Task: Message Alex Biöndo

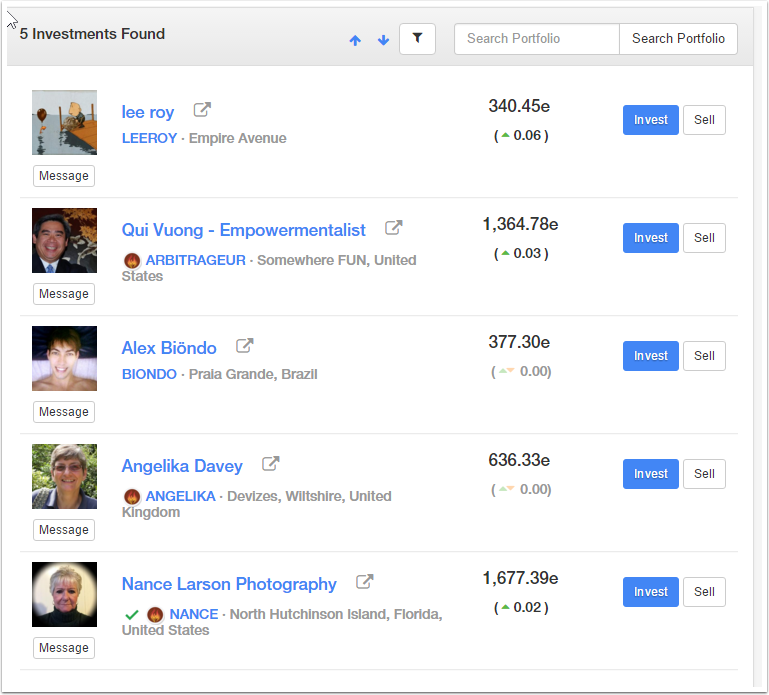Action: (x=64, y=412)
